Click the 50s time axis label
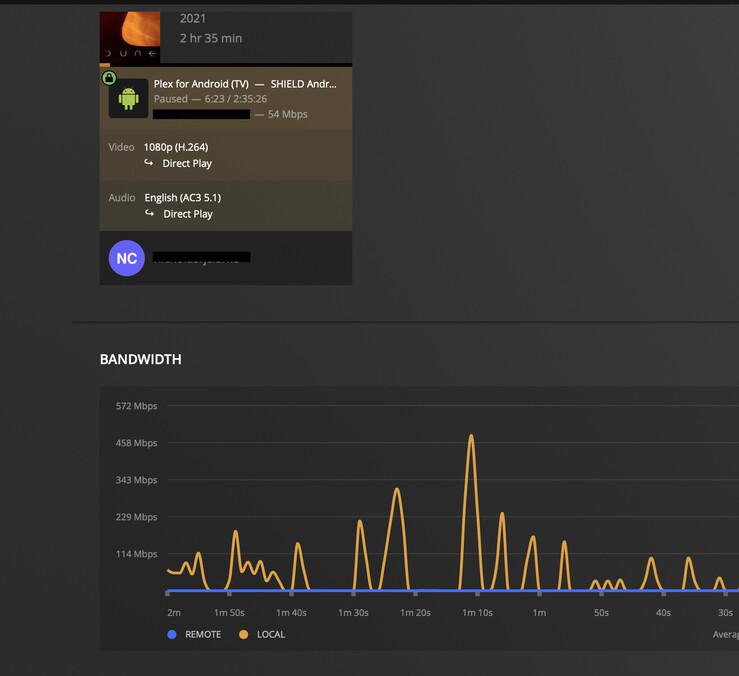 click(601, 613)
